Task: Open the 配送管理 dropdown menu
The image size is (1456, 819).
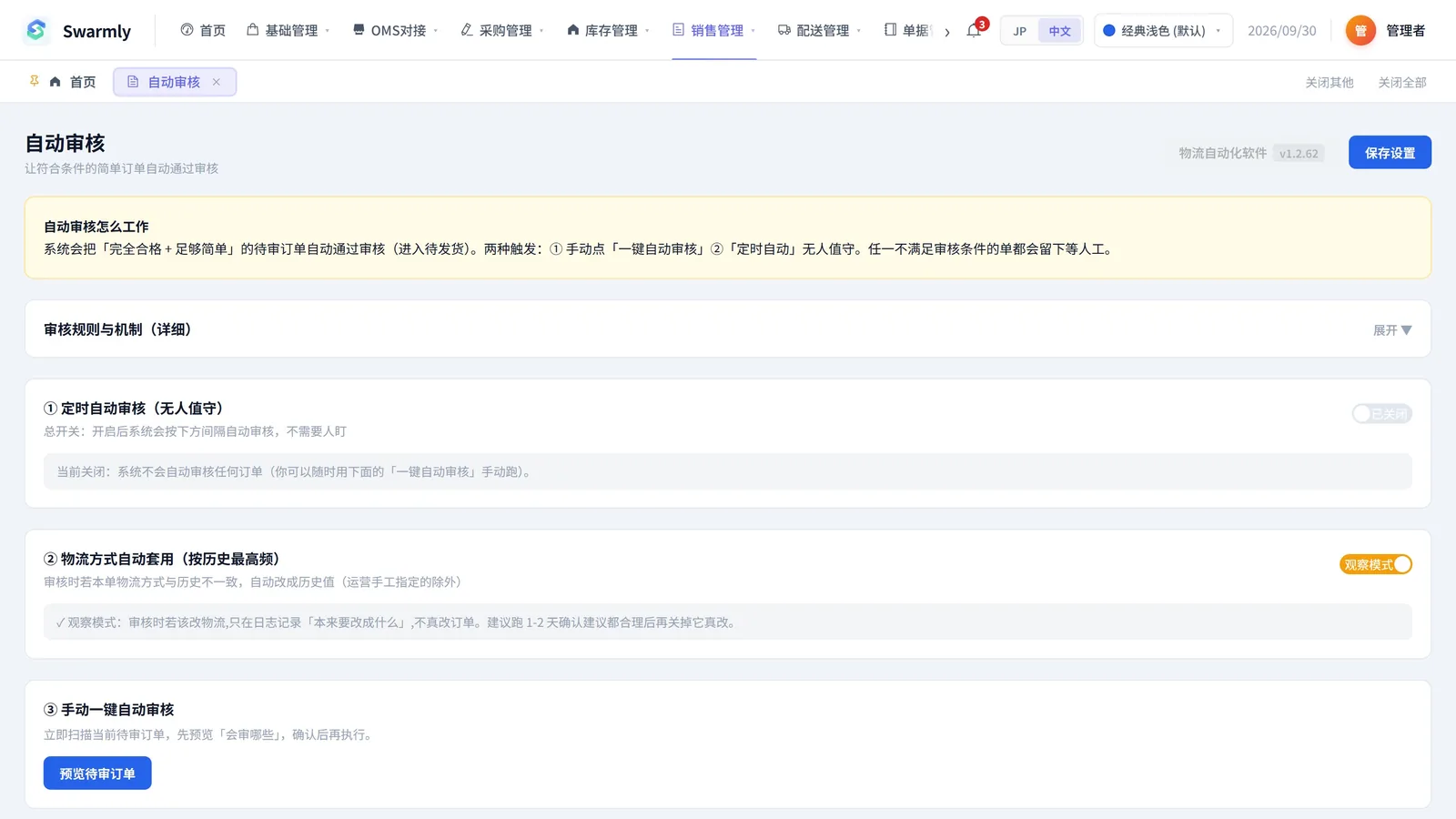Action: pos(820,30)
